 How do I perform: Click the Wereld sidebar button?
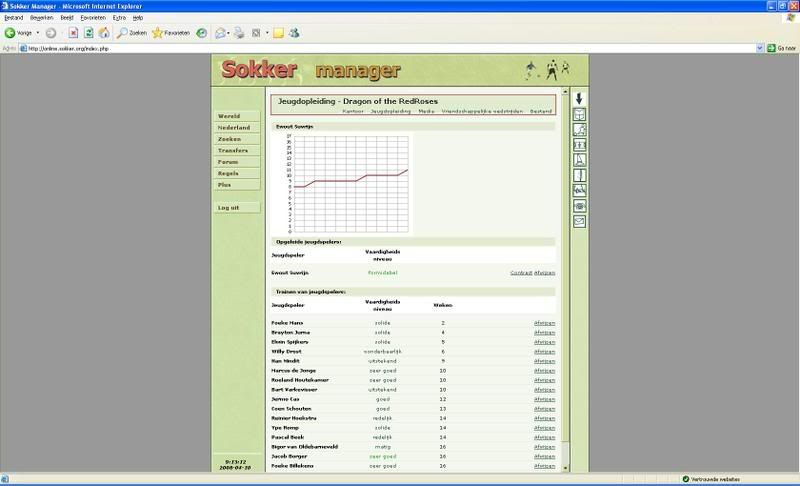[237, 116]
